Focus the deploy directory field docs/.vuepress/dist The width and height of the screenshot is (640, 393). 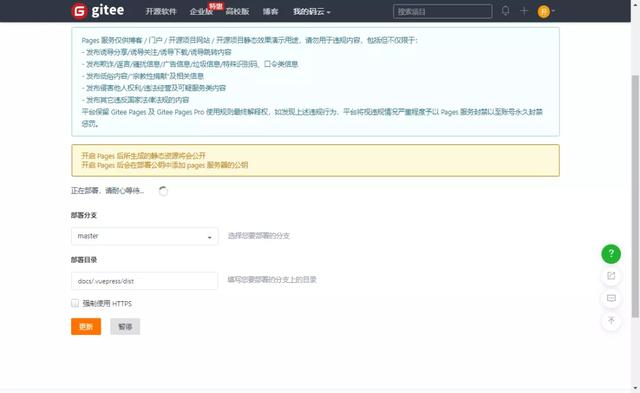tap(144, 281)
